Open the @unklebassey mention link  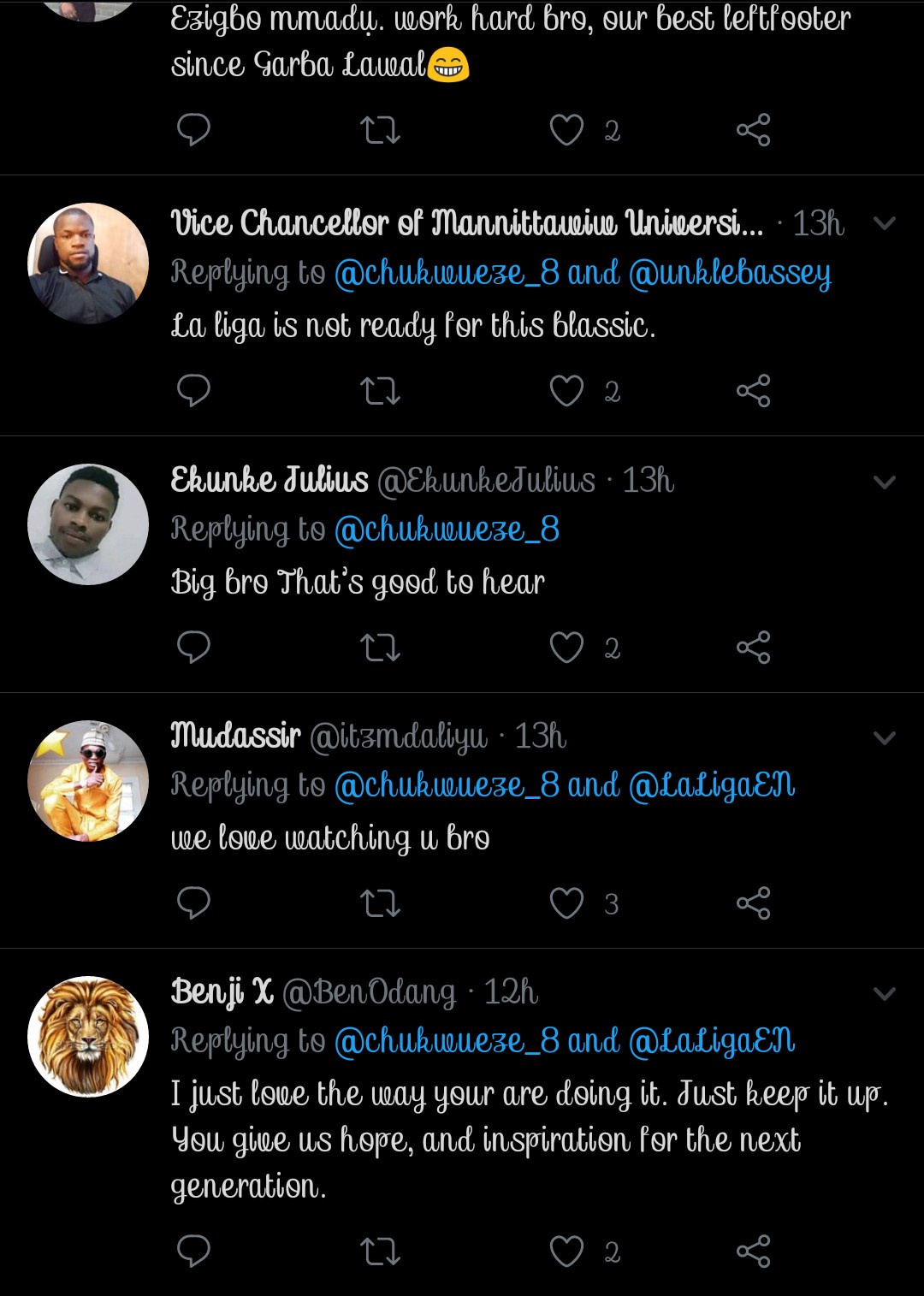pos(730,274)
